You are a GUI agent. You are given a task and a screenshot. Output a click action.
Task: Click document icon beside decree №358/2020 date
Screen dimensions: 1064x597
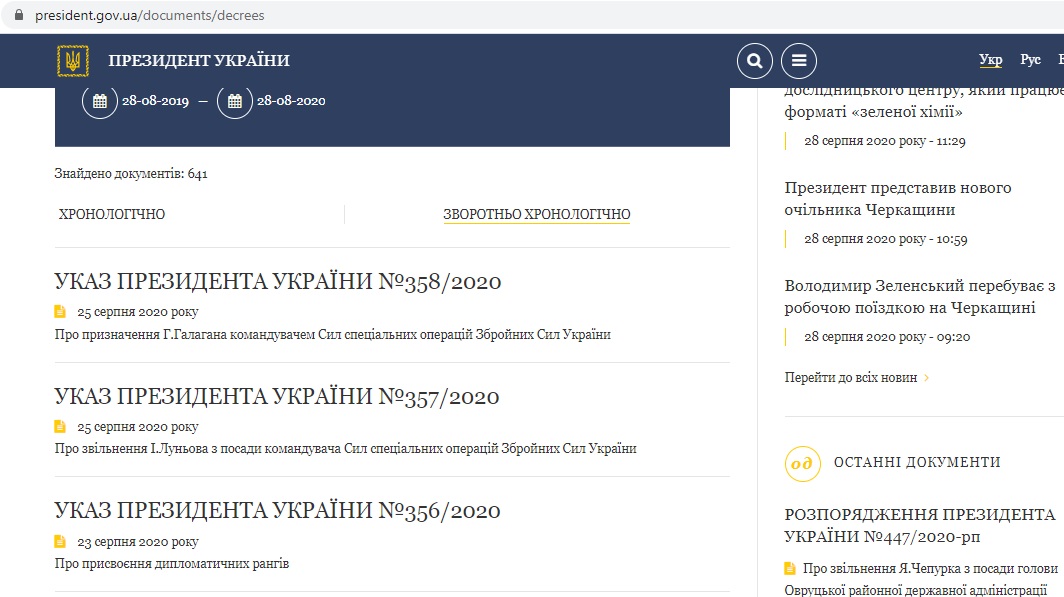tap(60, 311)
